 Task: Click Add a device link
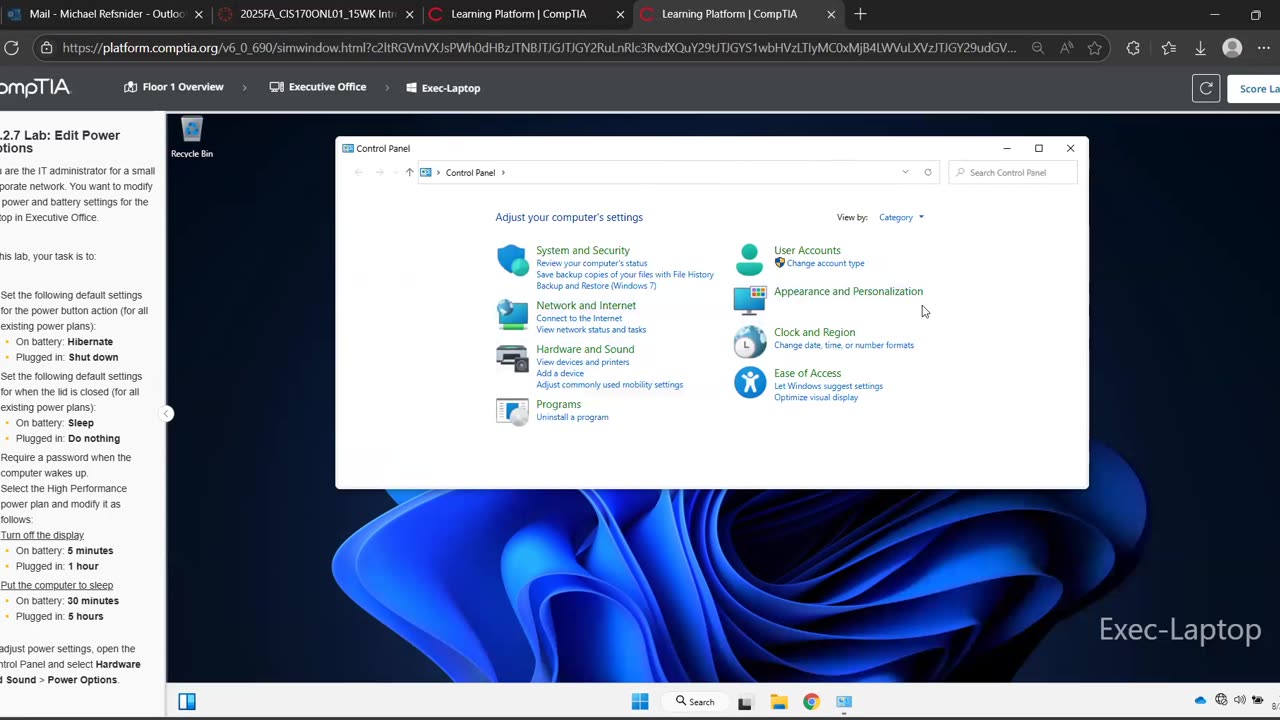coord(560,374)
